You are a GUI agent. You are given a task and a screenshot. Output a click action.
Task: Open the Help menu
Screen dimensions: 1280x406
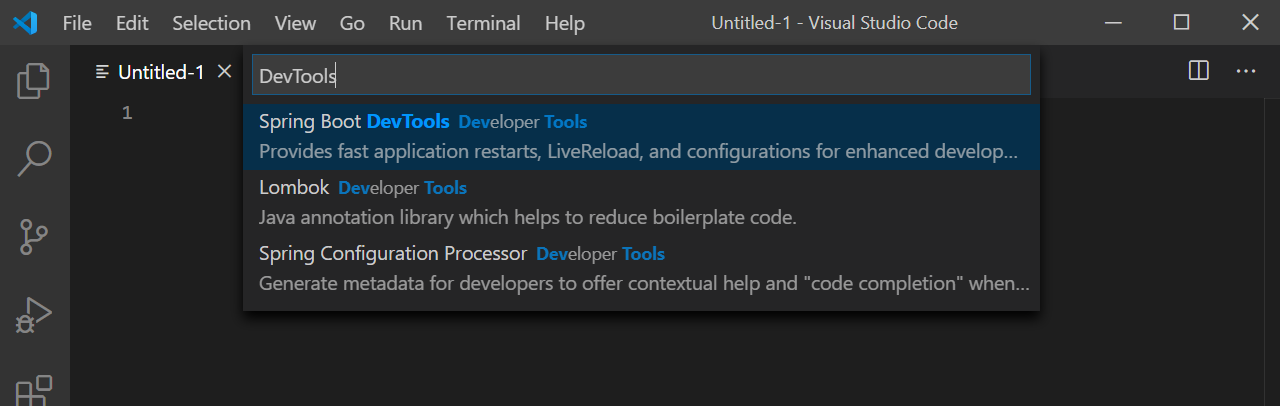point(564,23)
